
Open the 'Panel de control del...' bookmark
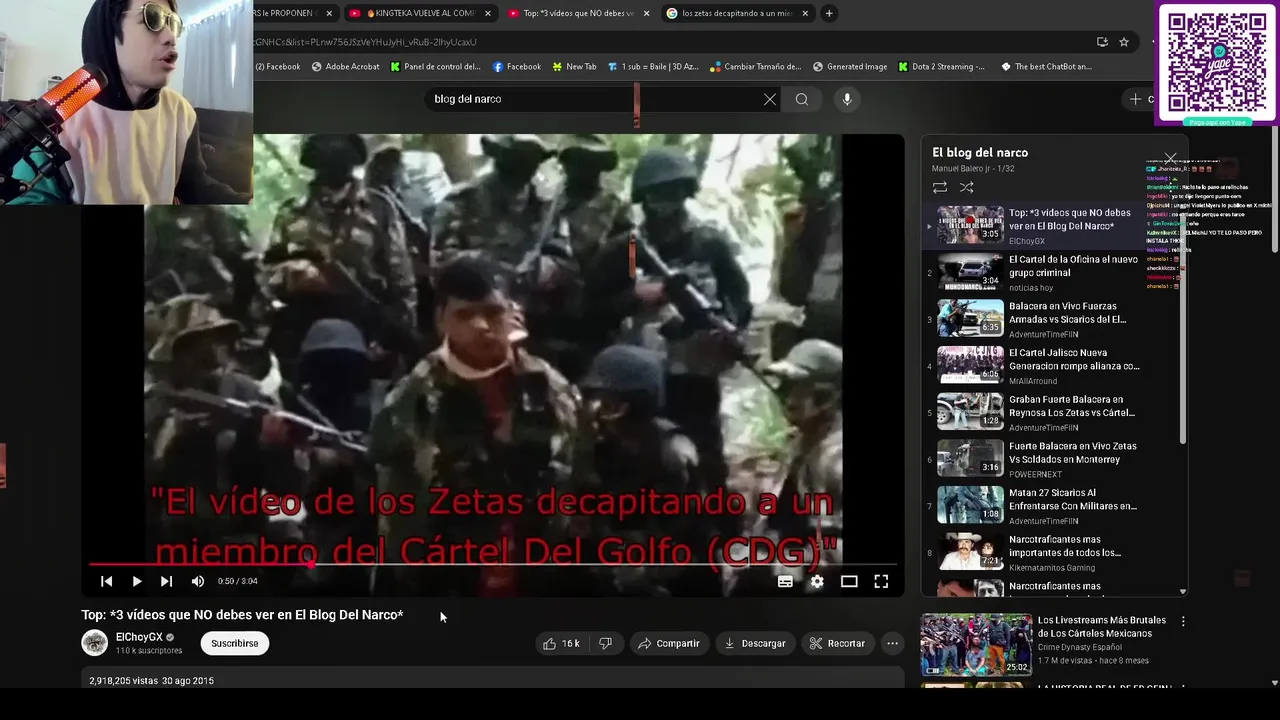[435, 67]
